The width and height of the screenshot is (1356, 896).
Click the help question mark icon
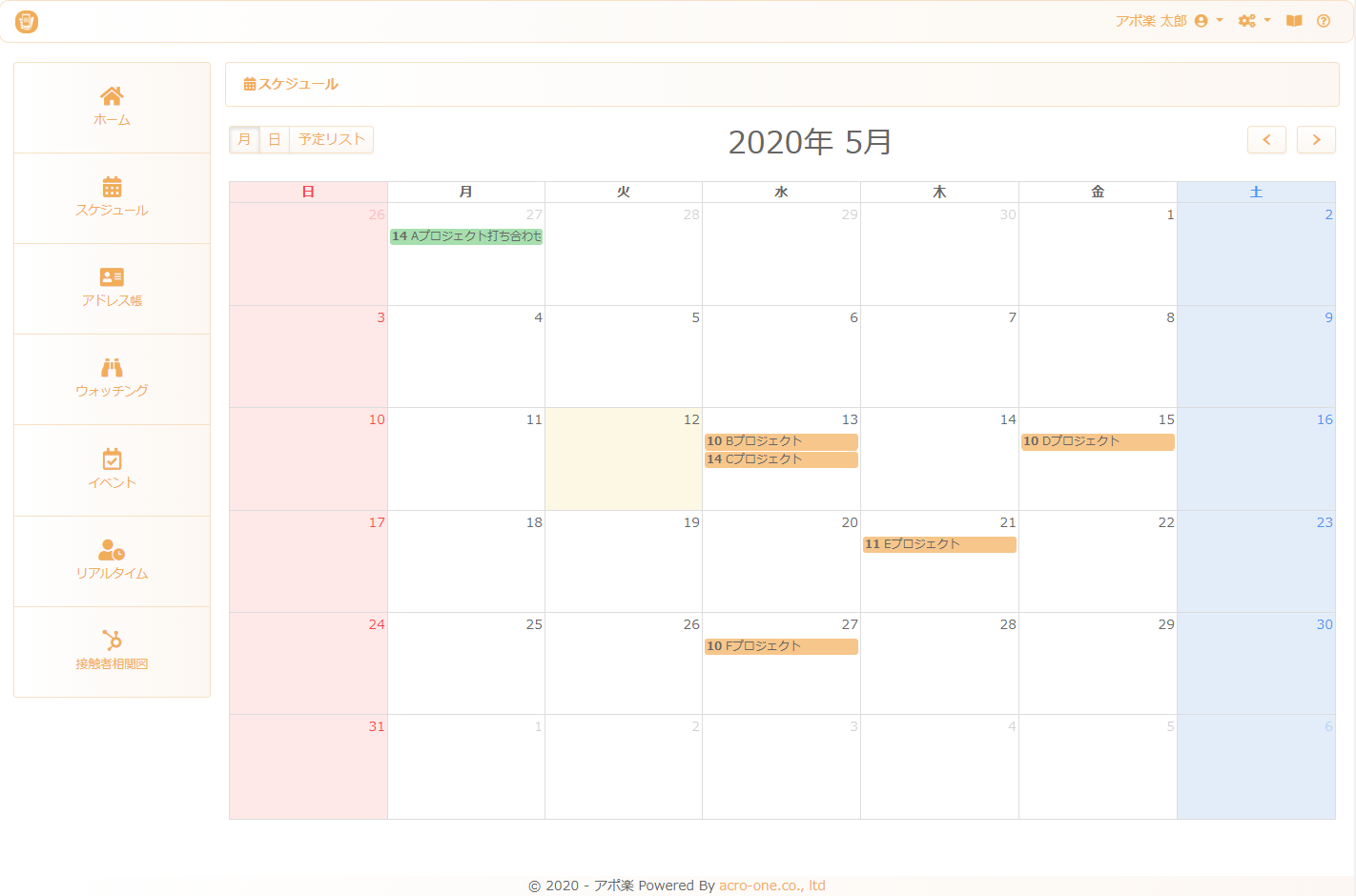click(x=1324, y=21)
